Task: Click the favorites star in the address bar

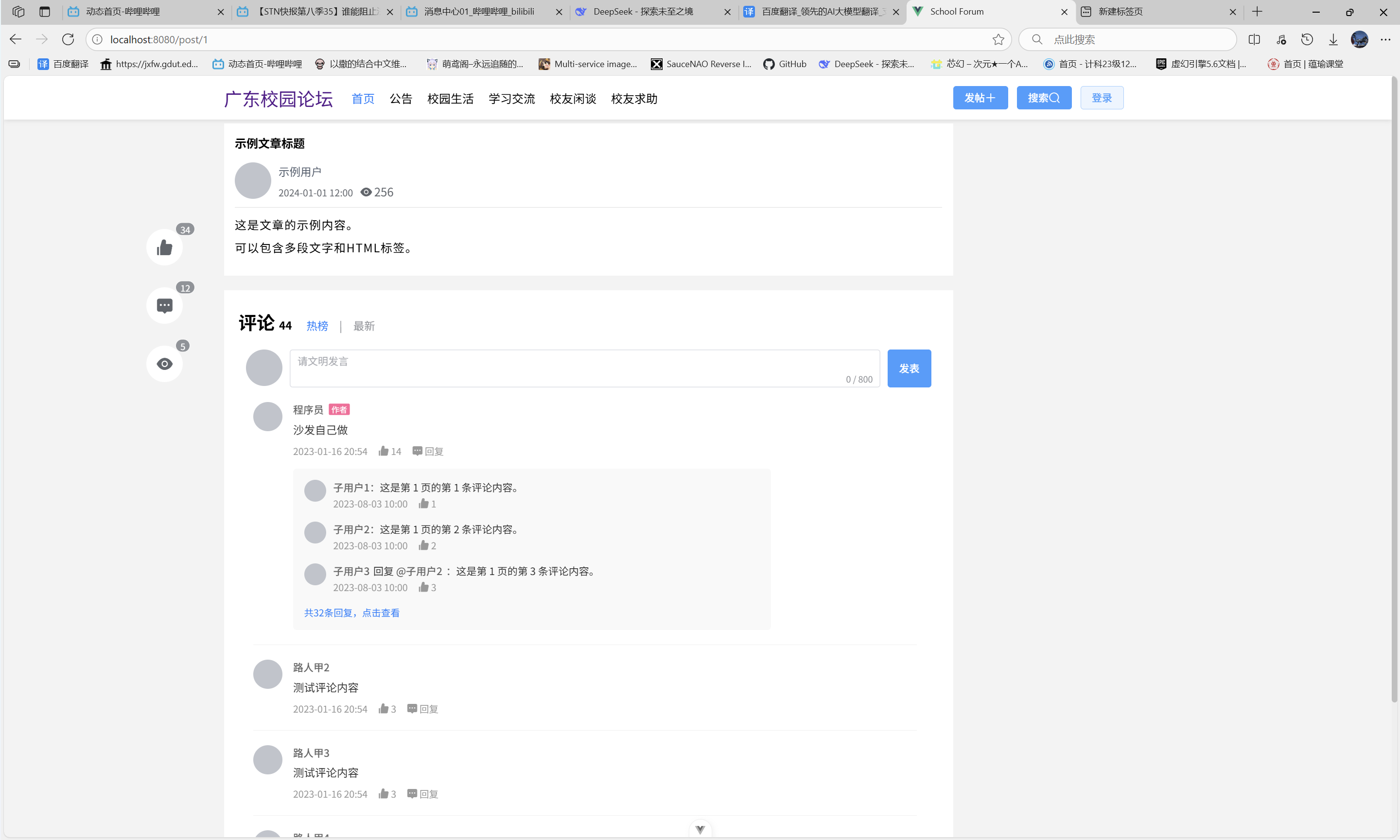Action: 998,39
